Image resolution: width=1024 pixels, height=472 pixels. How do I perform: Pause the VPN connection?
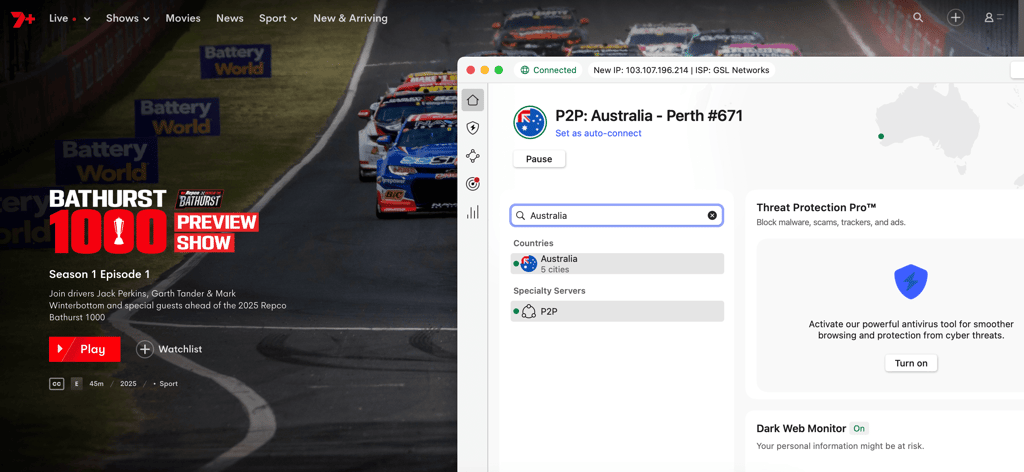[539, 159]
